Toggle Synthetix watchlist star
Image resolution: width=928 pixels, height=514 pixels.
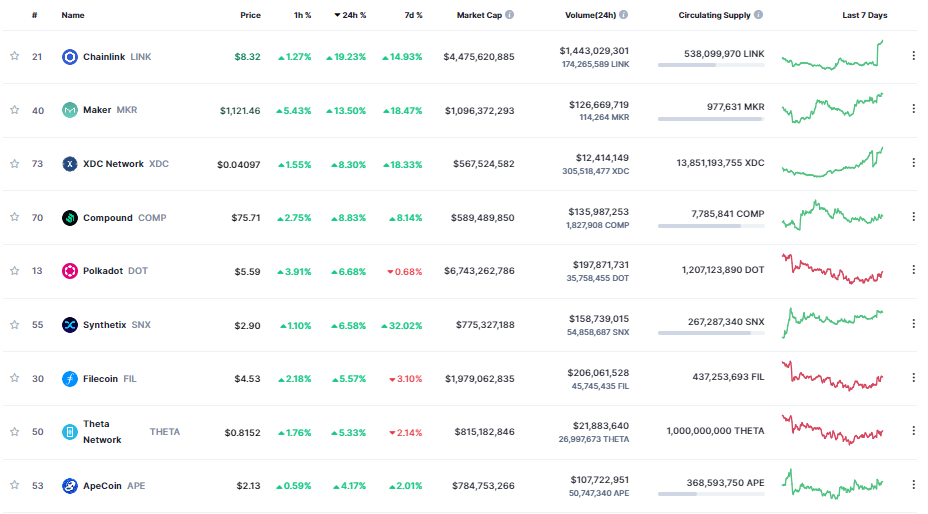click(x=14, y=325)
